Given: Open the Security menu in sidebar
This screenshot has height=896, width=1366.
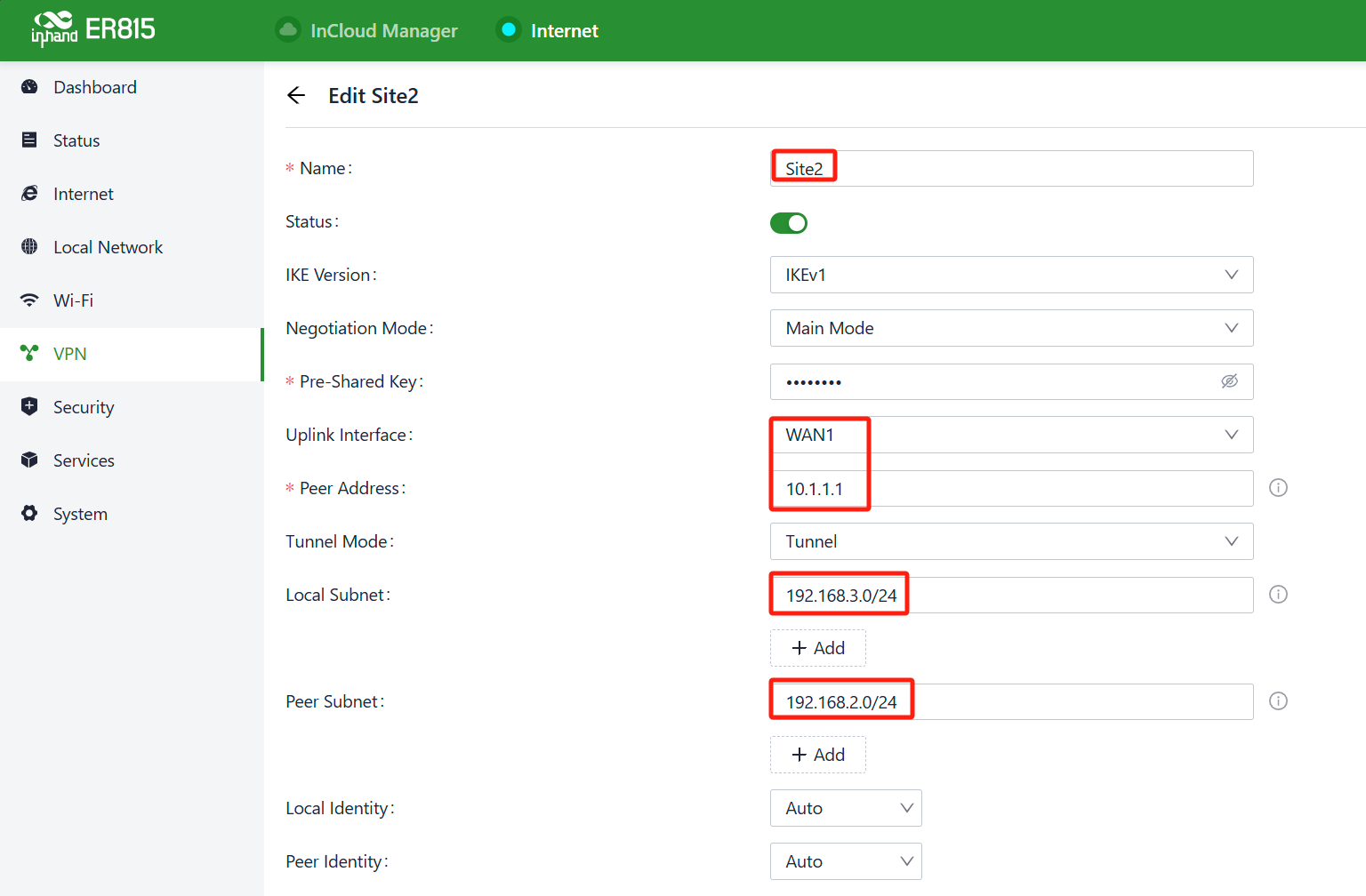Looking at the screenshot, I should (84, 407).
